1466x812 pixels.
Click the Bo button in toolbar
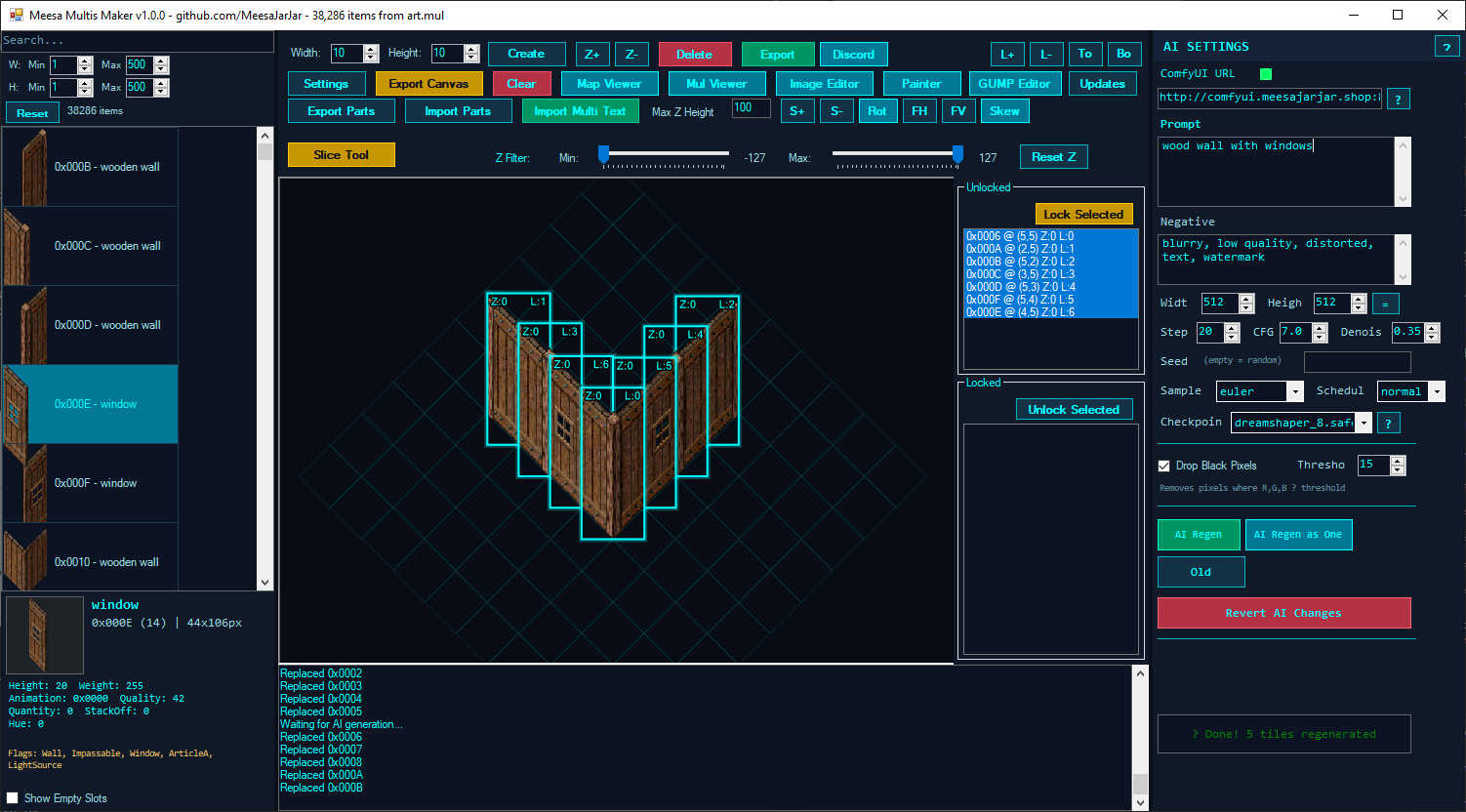[1124, 55]
